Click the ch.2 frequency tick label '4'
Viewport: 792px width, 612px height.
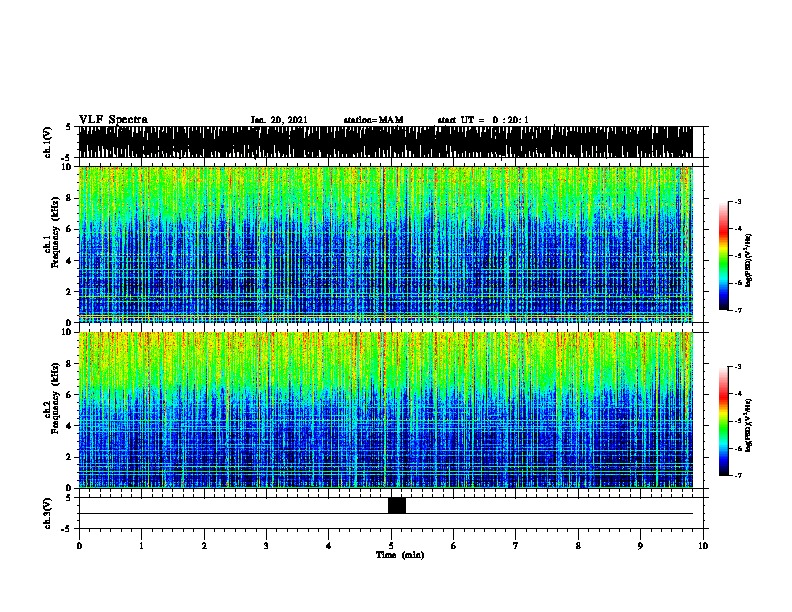pos(69,426)
